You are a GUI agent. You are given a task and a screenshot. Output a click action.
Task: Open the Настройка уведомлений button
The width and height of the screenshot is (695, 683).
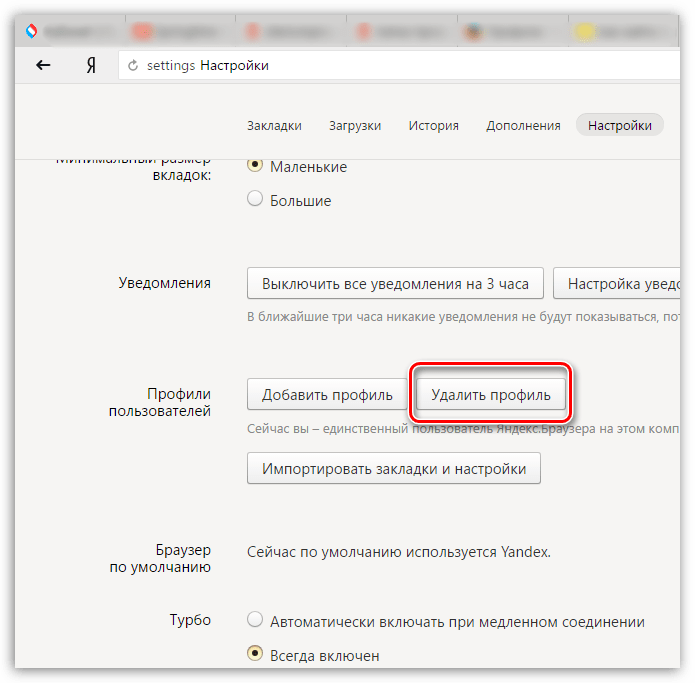pos(617,283)
